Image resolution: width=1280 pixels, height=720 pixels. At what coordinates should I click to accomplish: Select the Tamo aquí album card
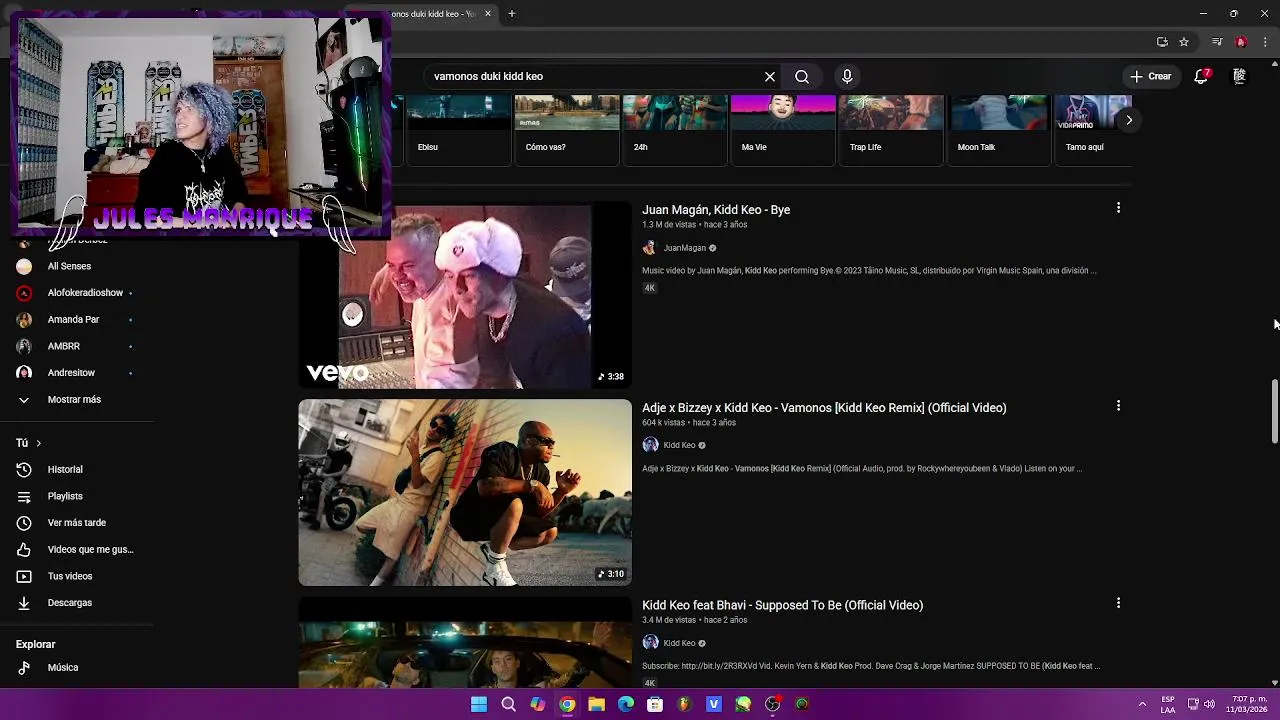pos(1093,130)
